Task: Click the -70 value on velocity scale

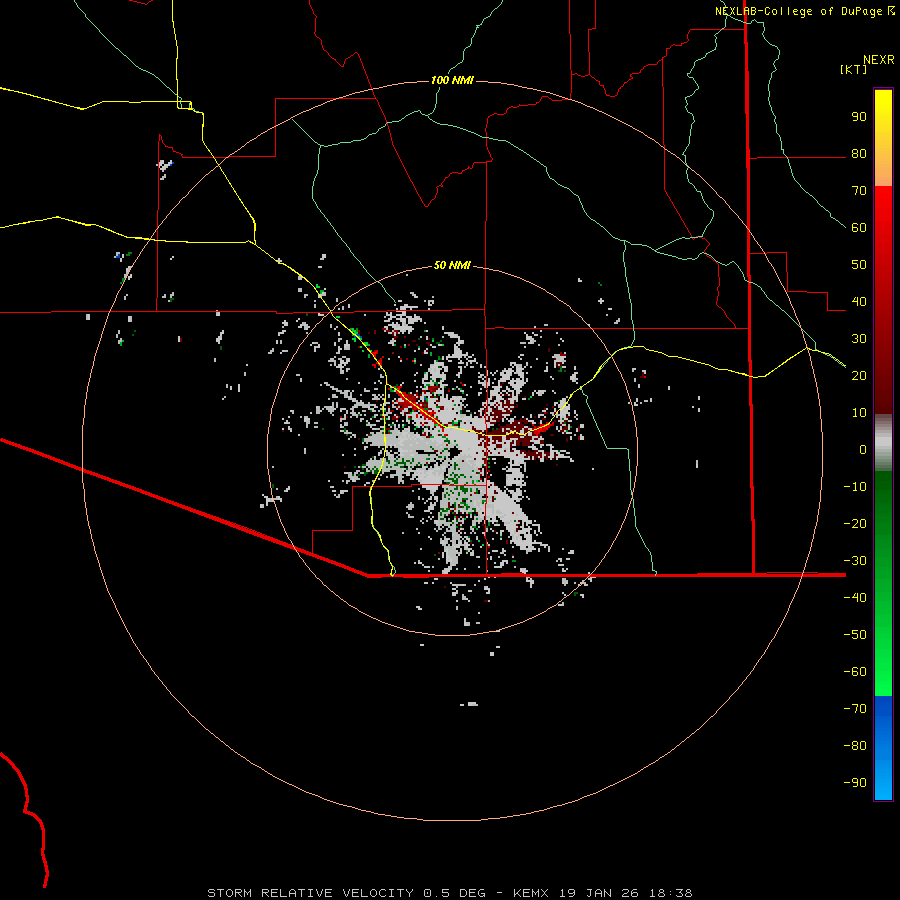Action: [855, 709]
